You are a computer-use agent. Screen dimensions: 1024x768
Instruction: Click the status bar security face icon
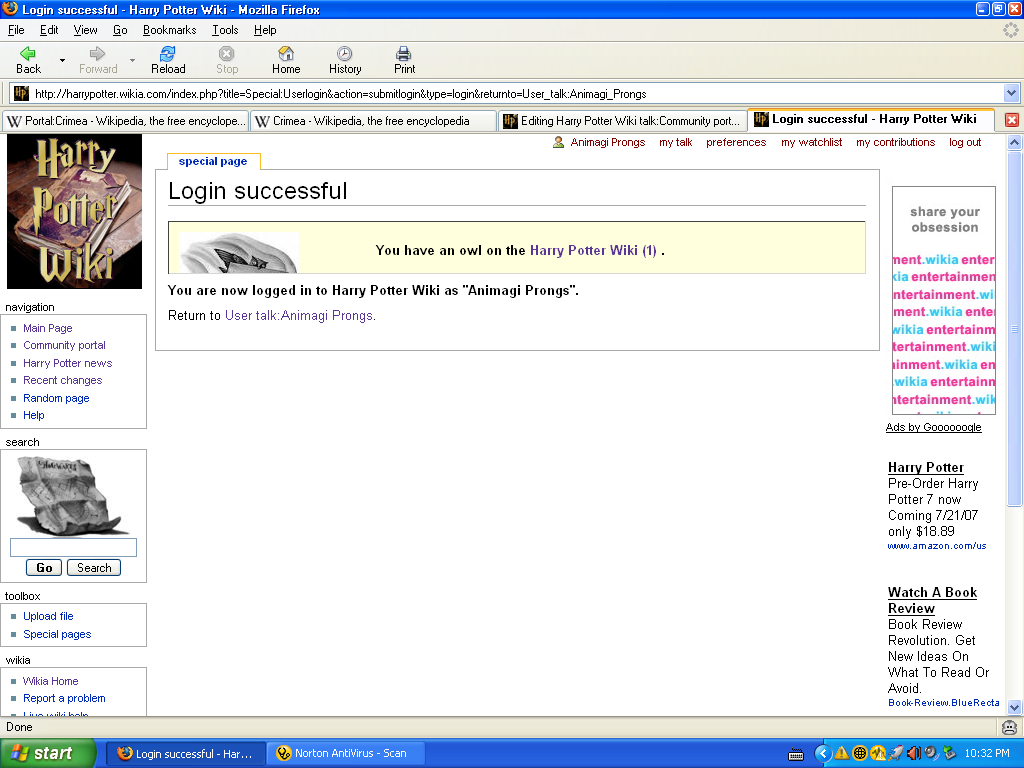click(1009, 727)
